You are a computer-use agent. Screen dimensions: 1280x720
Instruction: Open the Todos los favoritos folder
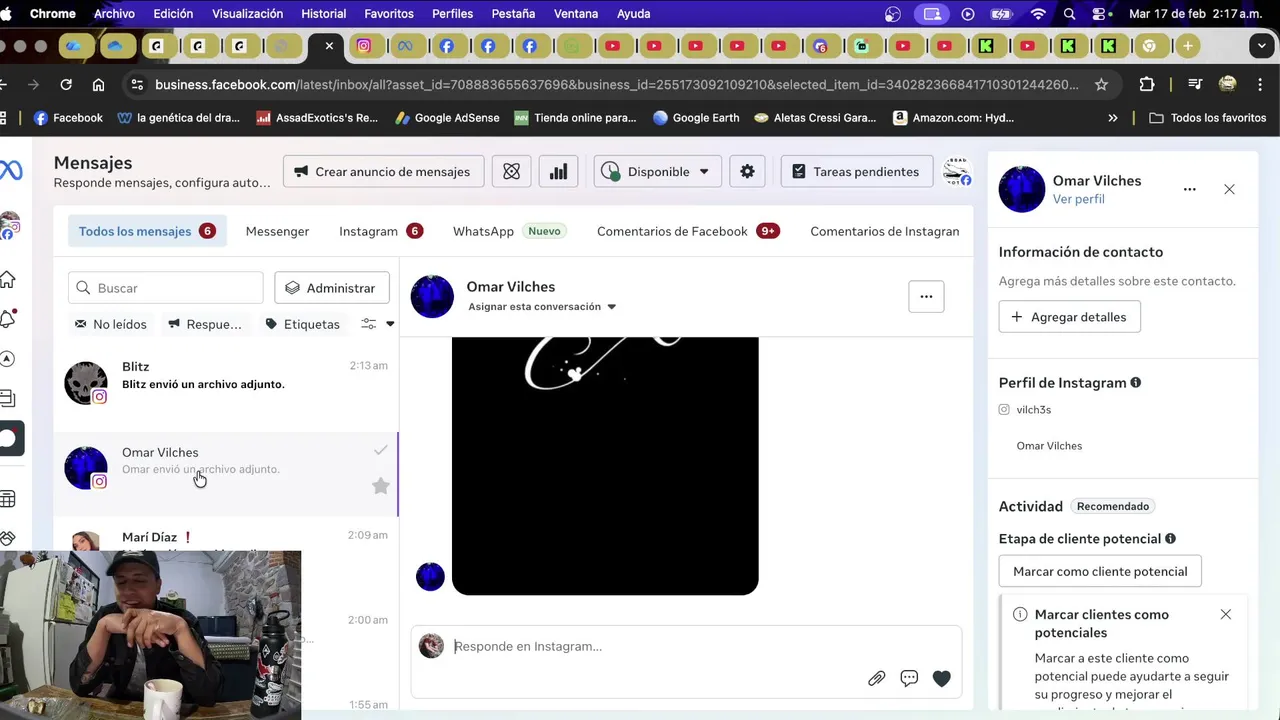tap(1208, 118)
